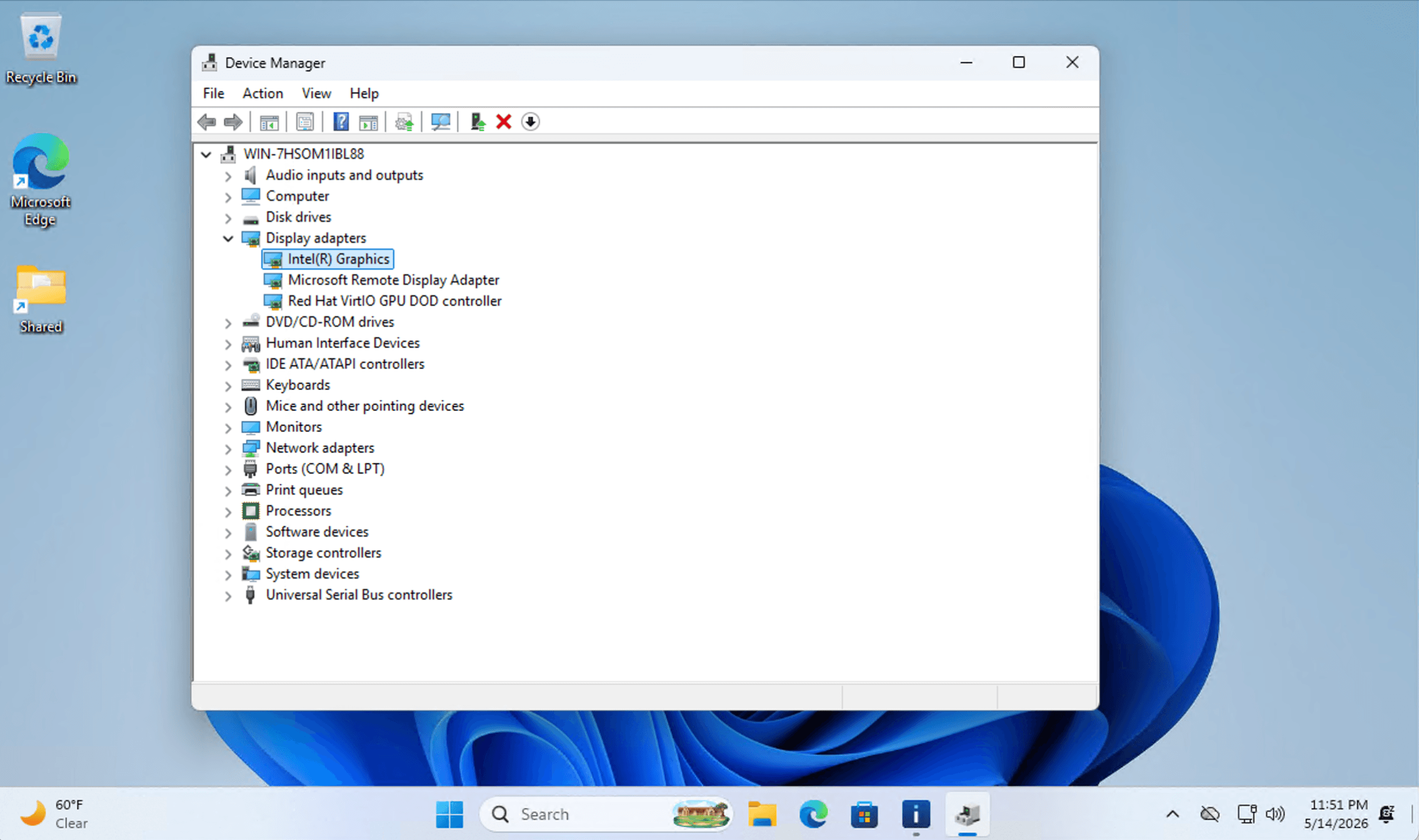The width and height of the screenshot is (1419, 840).
Task: Click the Universal Serial Bus controllers icon
Action: [250, 595]
